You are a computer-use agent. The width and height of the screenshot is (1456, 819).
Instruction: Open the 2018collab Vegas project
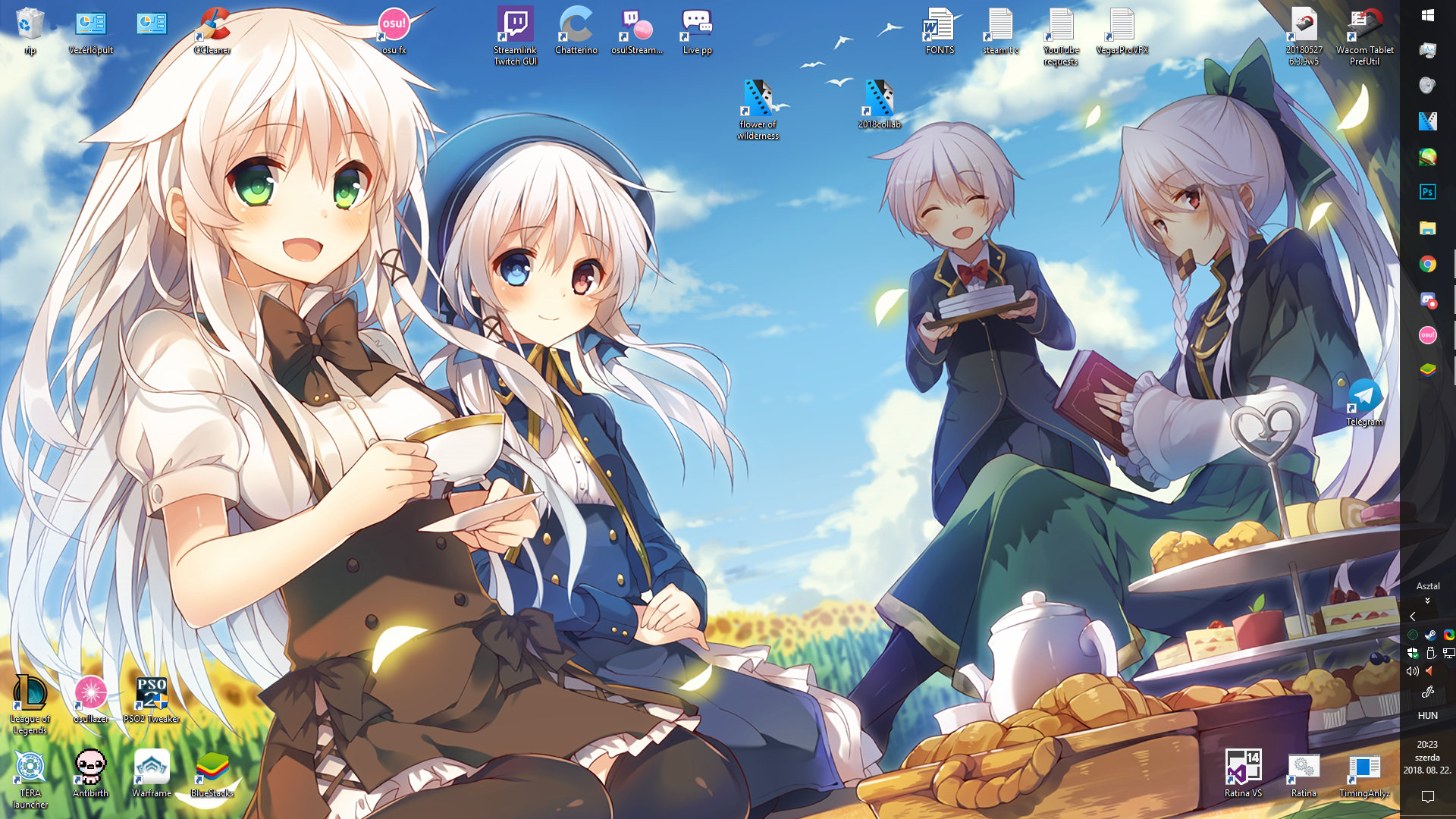point(880,105)
